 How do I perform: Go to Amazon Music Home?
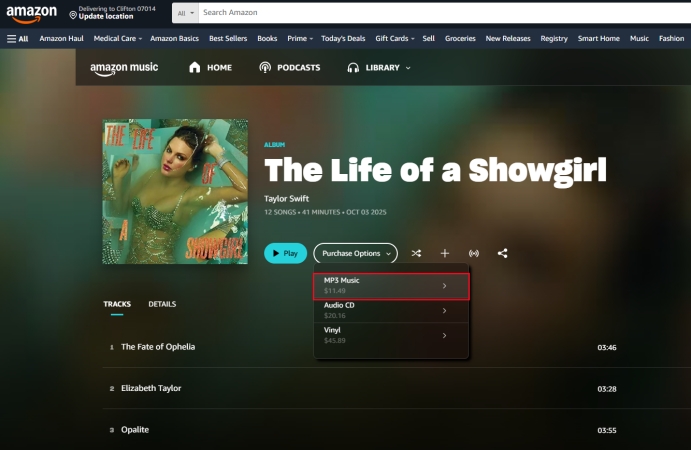click(210, 67)
